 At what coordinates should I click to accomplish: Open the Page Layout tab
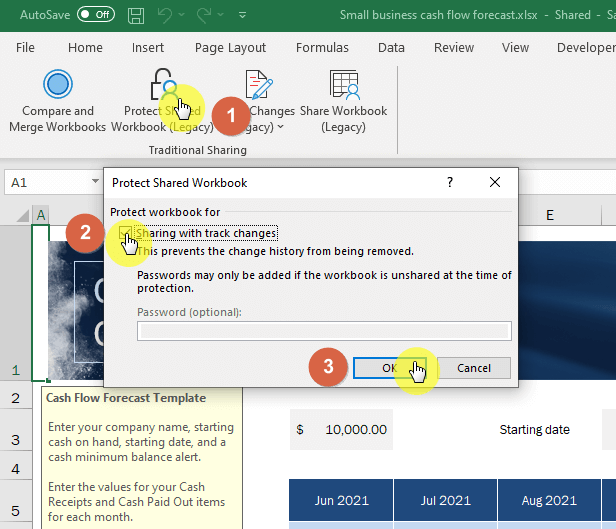coord(231,48)
